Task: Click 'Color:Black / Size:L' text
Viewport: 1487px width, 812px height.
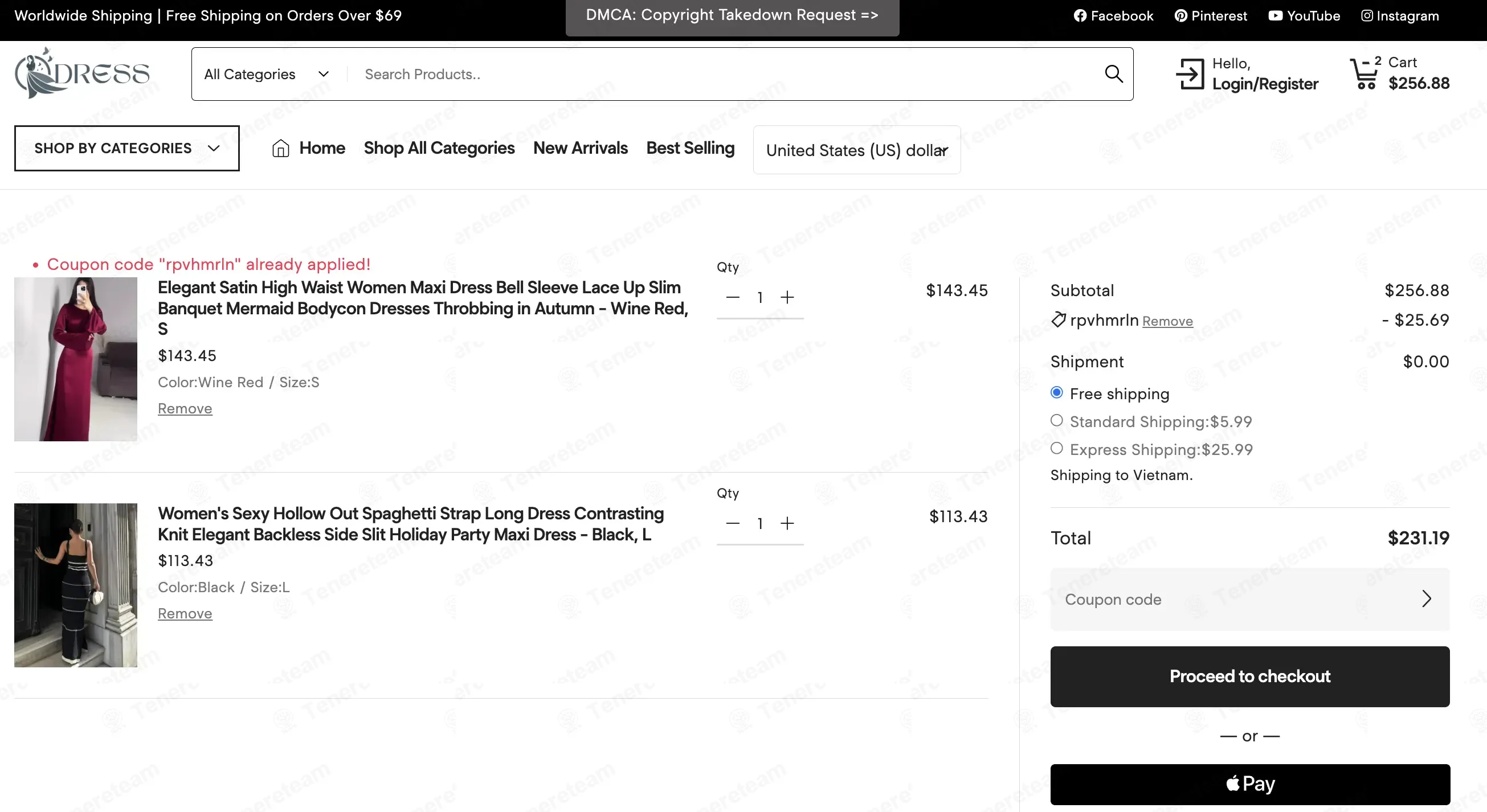Action: coord(223,587)
